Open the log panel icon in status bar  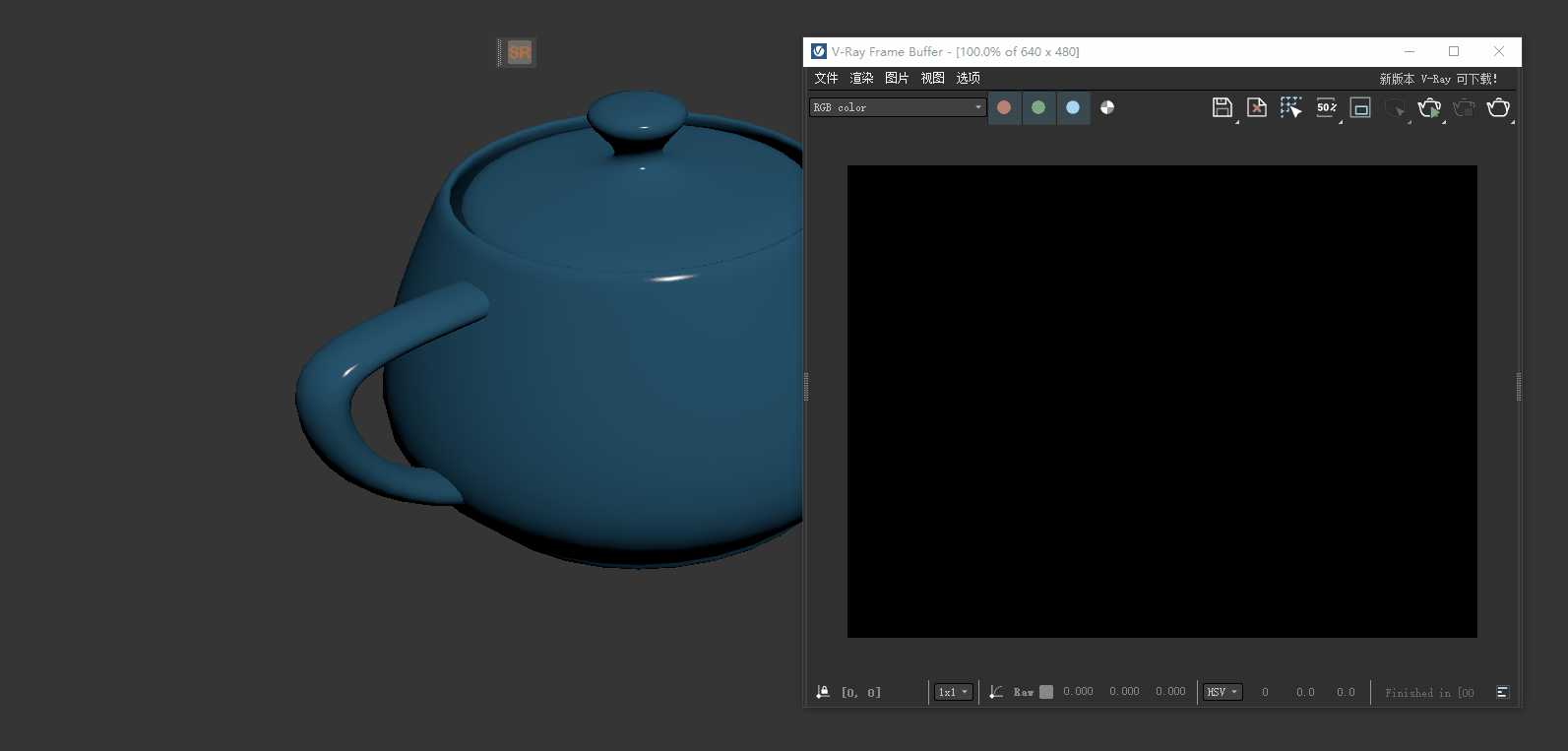coord(1502,692)
